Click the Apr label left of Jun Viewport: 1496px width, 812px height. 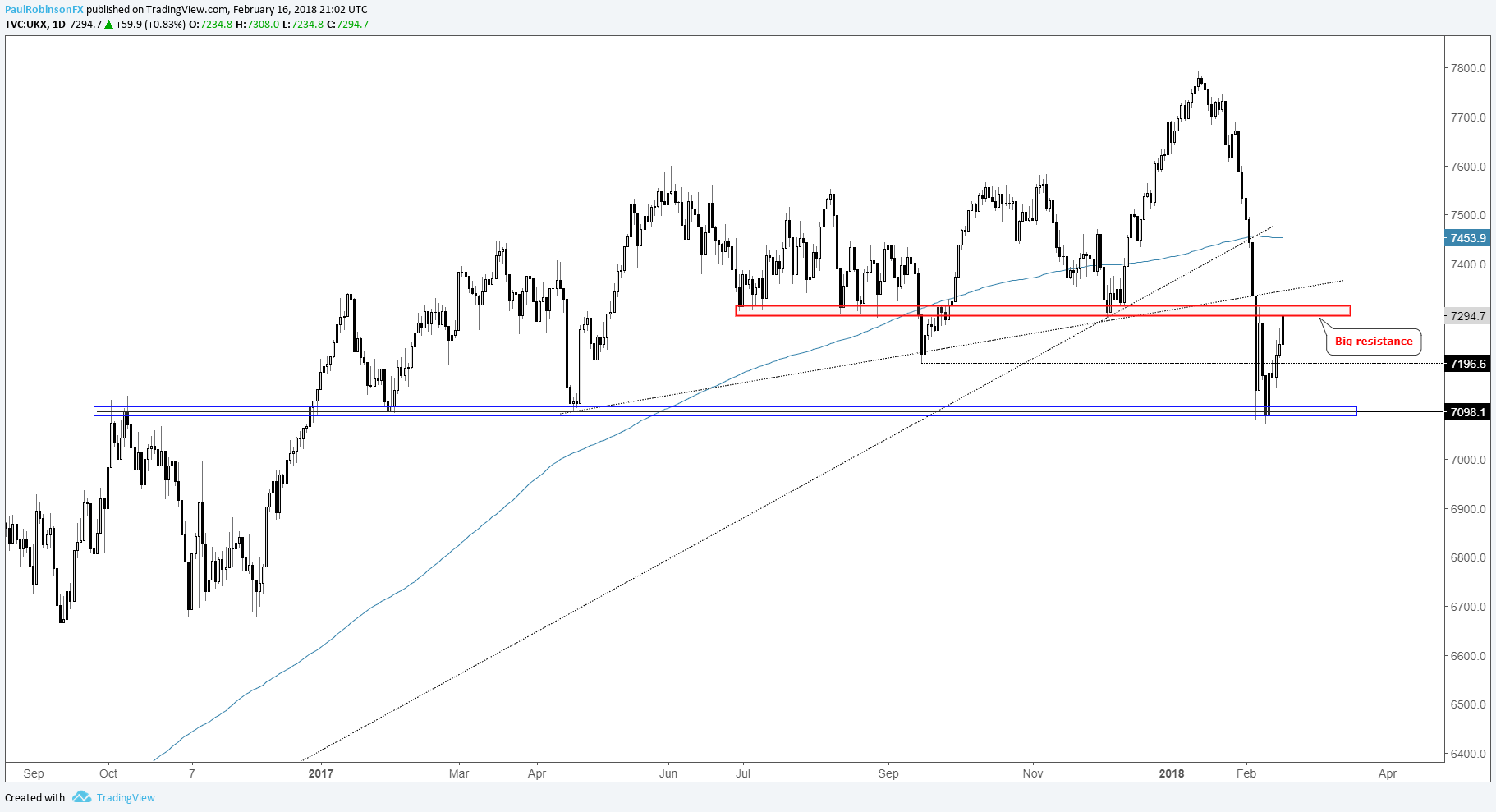tap(537, 773)
